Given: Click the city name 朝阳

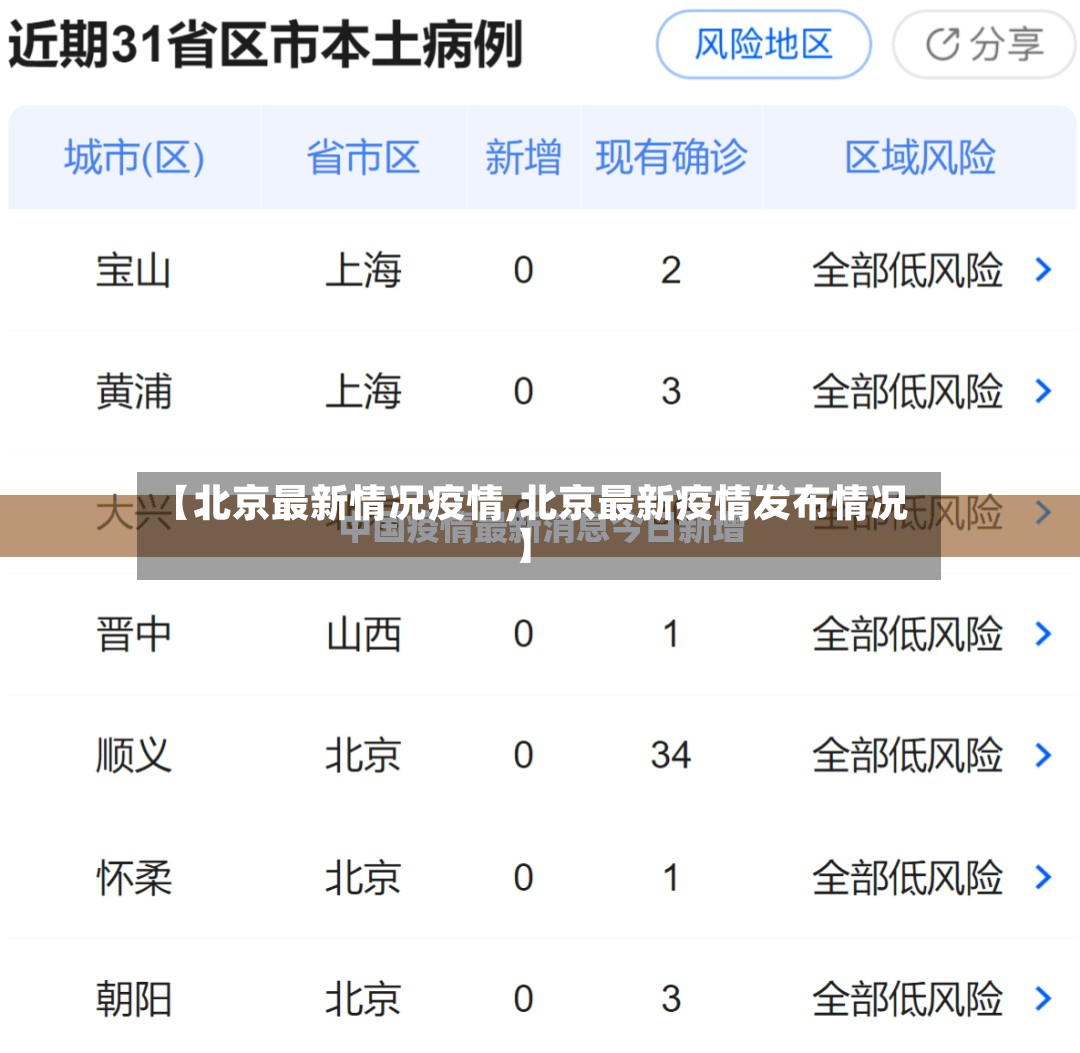Looking at the screenshot, I should pos(134,999).
